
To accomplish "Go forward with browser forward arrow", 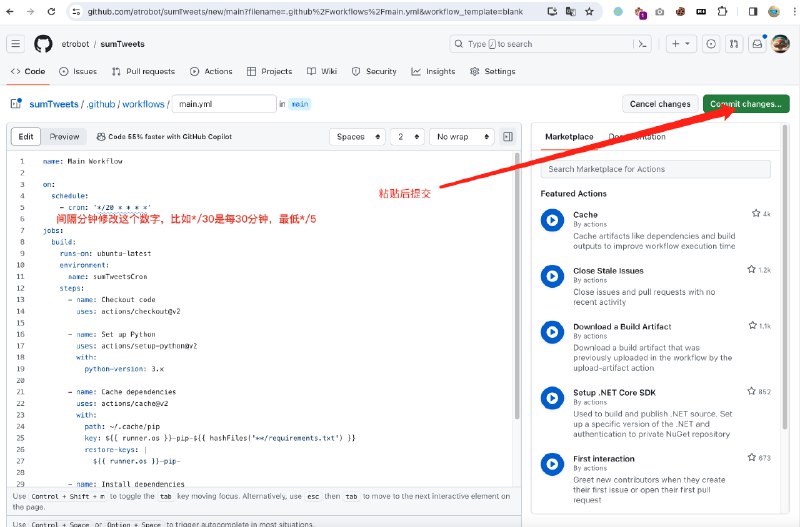I will [31, 11].
